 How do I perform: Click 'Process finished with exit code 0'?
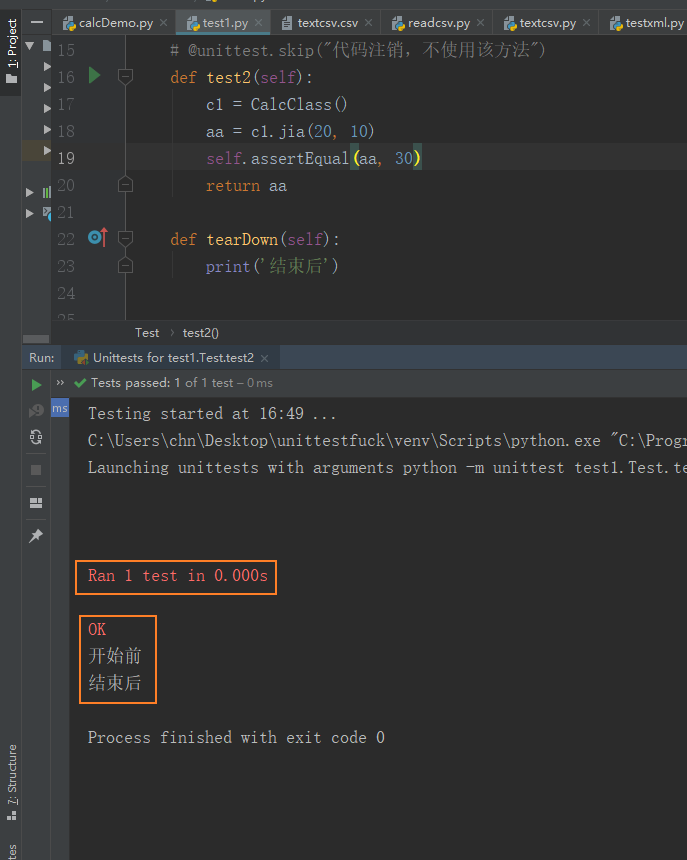pyautogui.click(x=236, y=738)
